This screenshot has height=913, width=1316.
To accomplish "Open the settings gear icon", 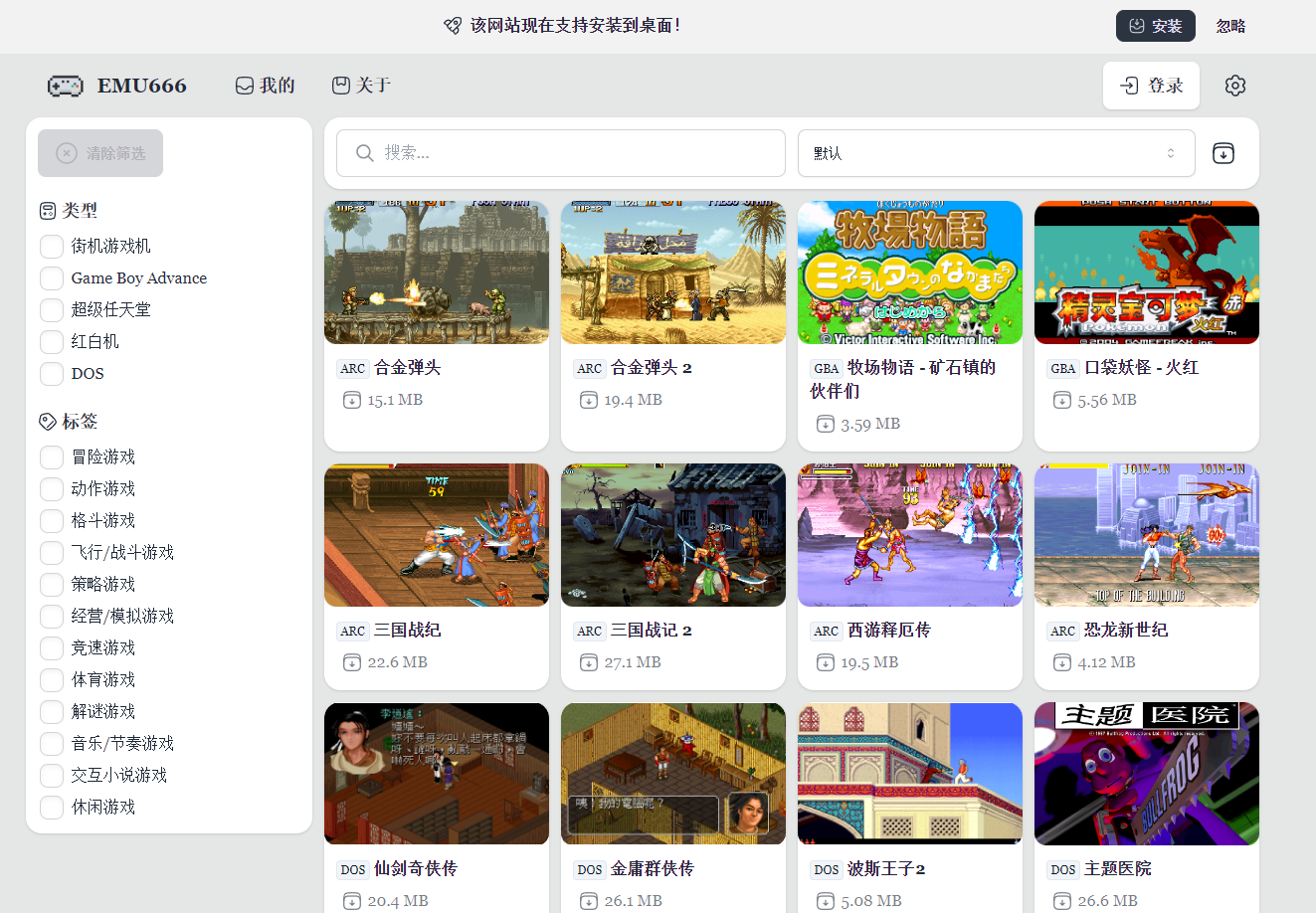I will coord(1235,86).
